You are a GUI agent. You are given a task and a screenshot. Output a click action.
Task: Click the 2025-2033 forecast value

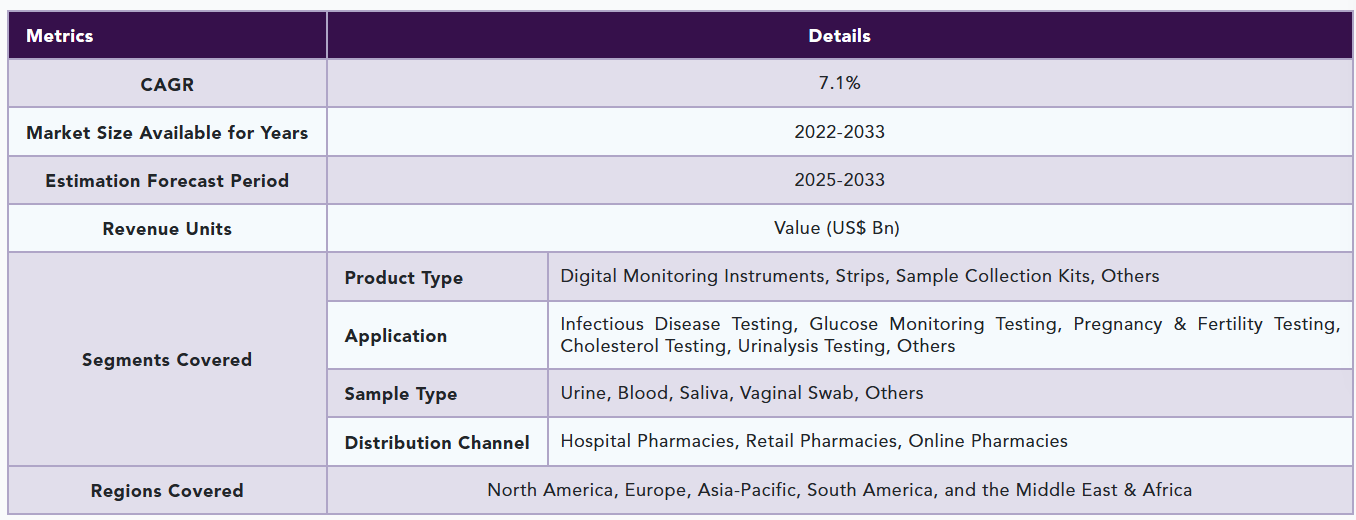(839, 180)
